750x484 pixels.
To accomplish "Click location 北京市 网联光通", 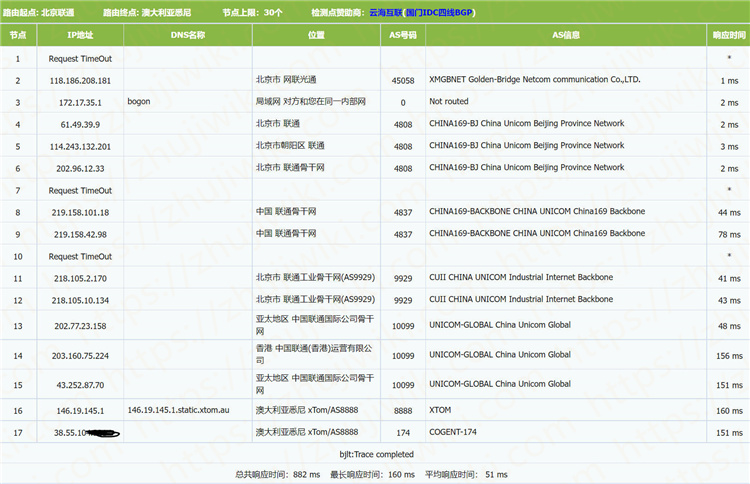I will pyautogui.click(x=286, y=79).
